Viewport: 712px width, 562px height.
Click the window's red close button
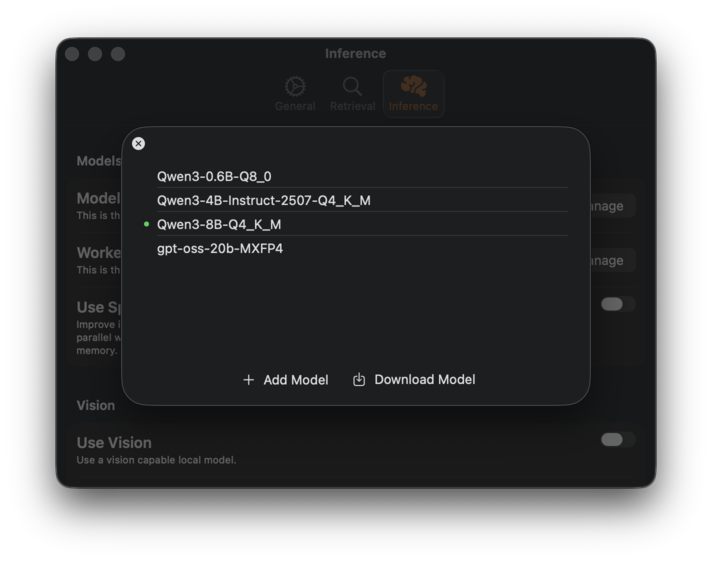point(72,54)
